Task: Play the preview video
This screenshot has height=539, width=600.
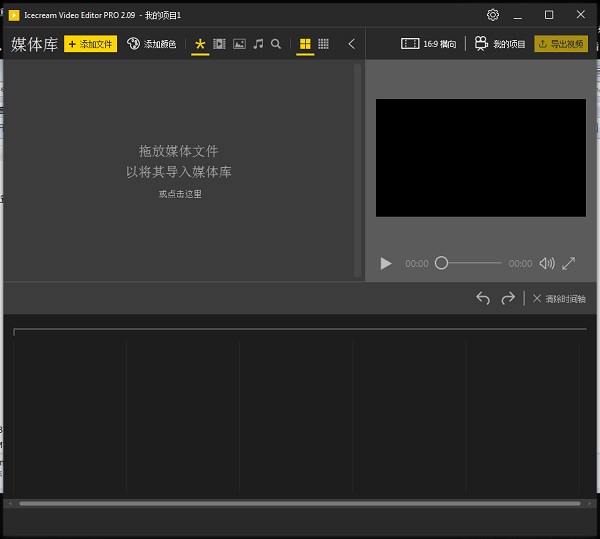Action: (386, 264)
